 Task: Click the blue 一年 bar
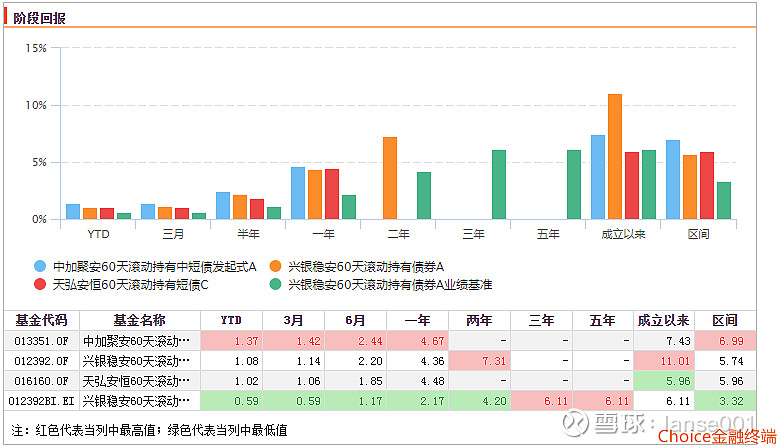298,193
